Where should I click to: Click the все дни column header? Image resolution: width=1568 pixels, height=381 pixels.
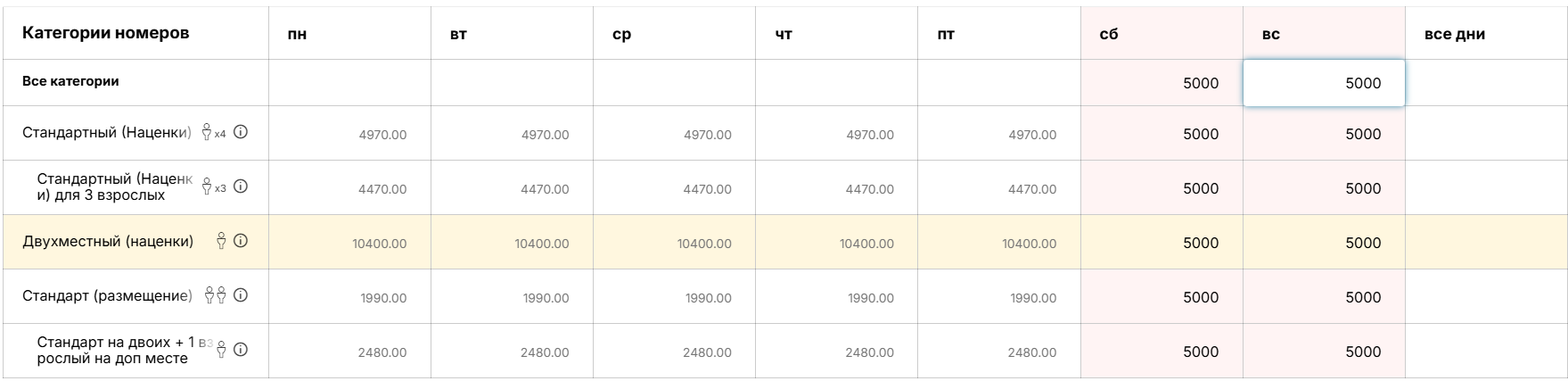1455,35
